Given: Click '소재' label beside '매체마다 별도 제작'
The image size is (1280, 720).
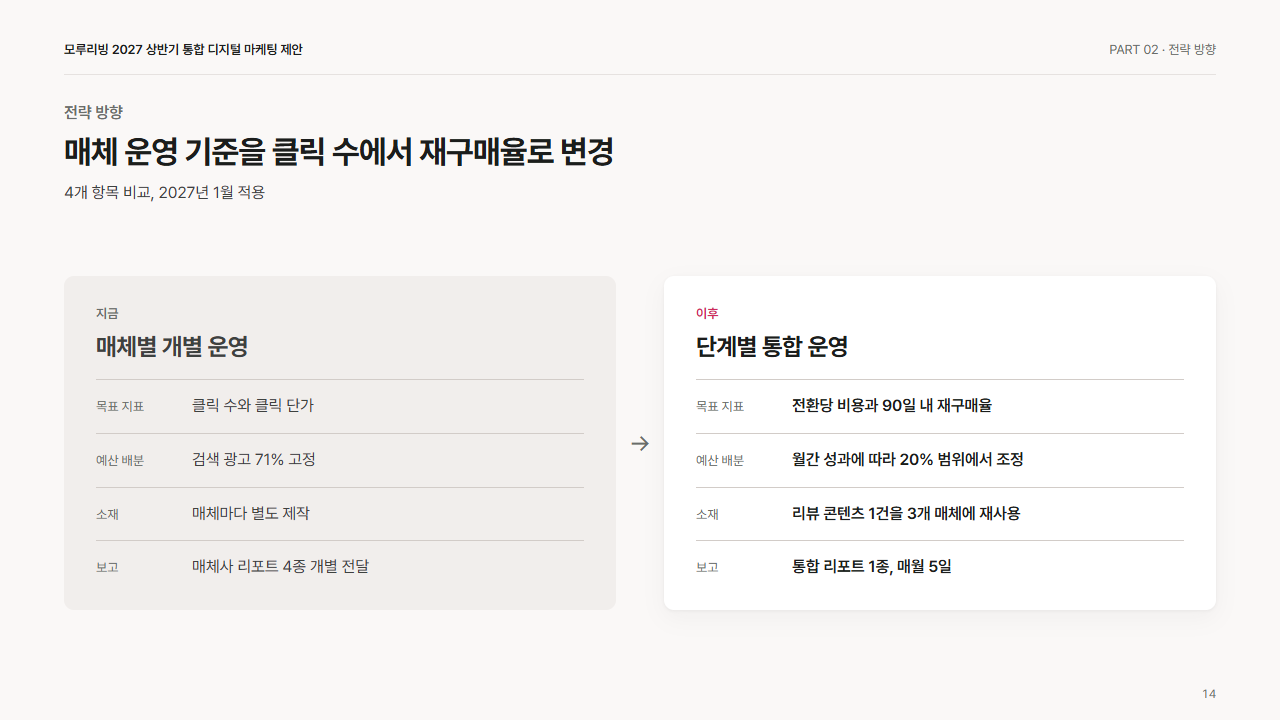Looking at the screenshot, I should pyautogui.click(x=107, y=515).
